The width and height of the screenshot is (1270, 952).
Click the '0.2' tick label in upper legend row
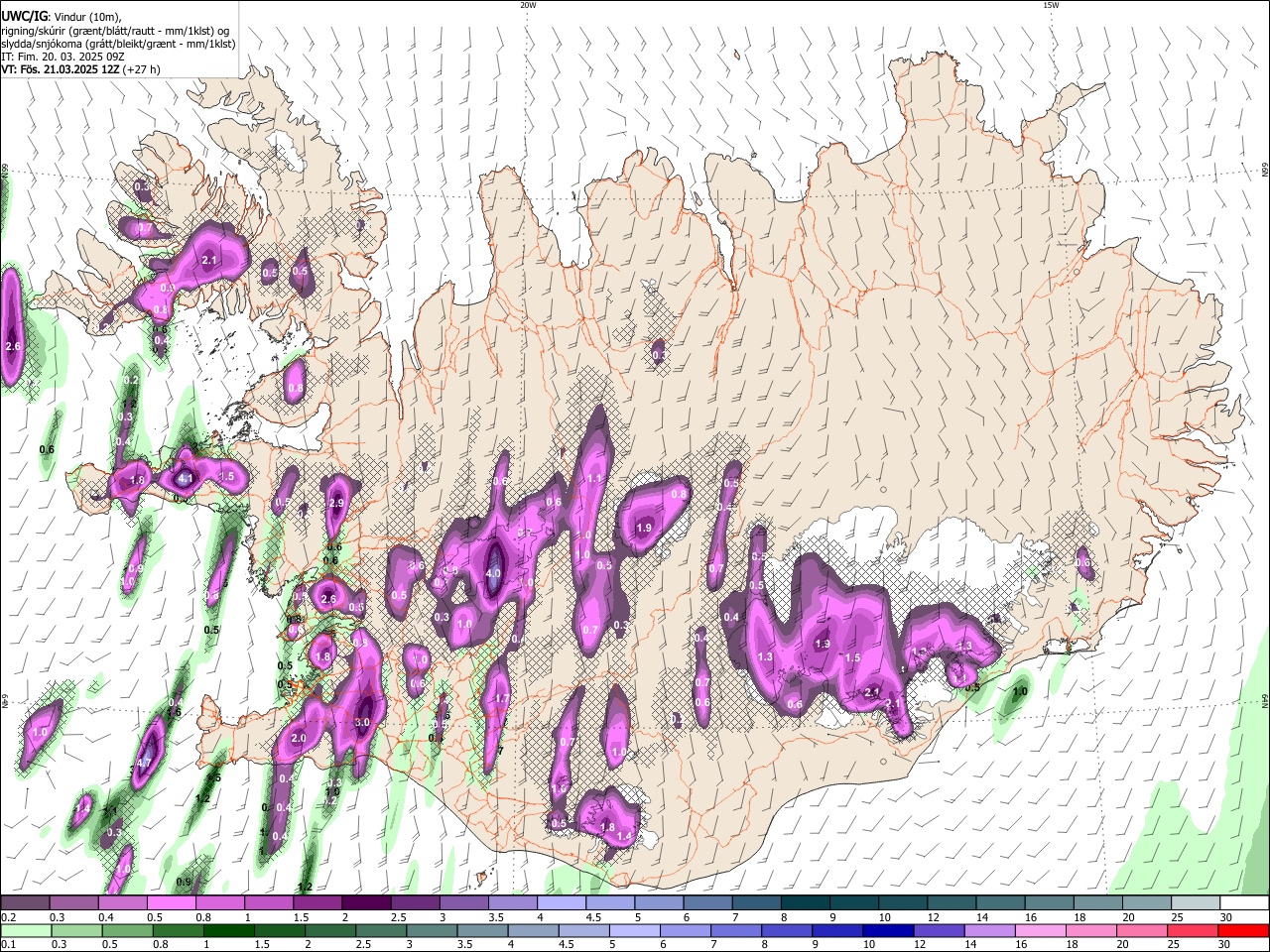[x=8, y=917]
